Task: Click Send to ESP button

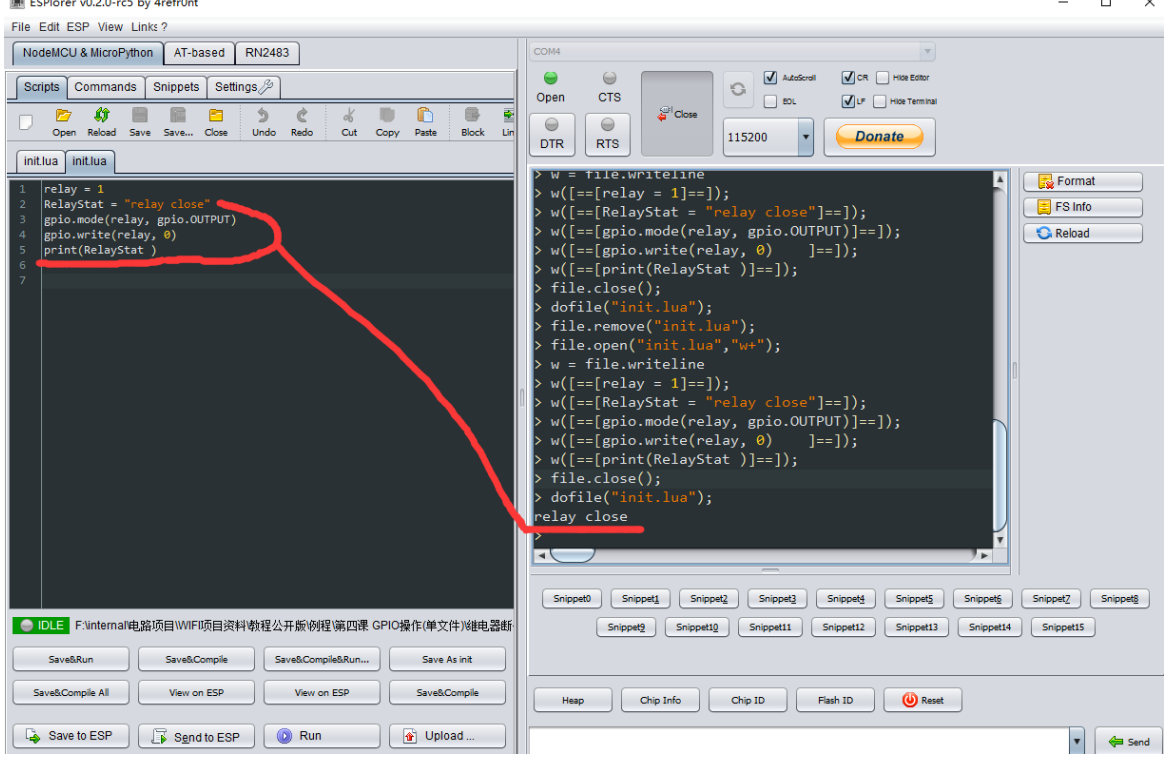Action: point(196,736)
